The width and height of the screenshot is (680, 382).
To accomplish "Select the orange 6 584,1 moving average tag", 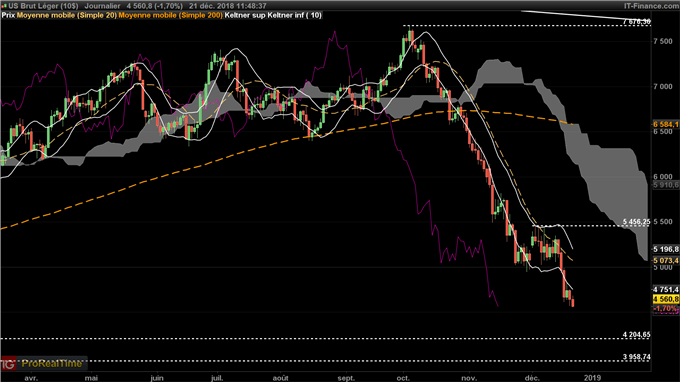I will click(666, 124).
